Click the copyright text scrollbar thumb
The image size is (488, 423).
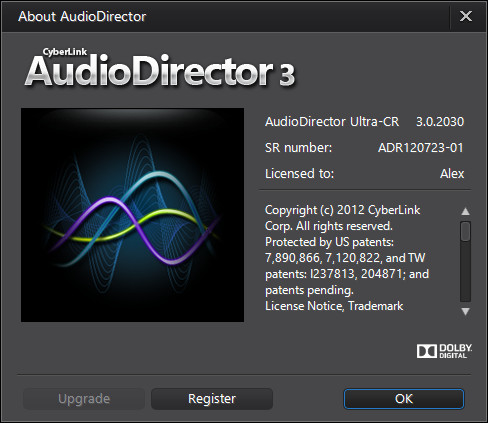point(465,231)
